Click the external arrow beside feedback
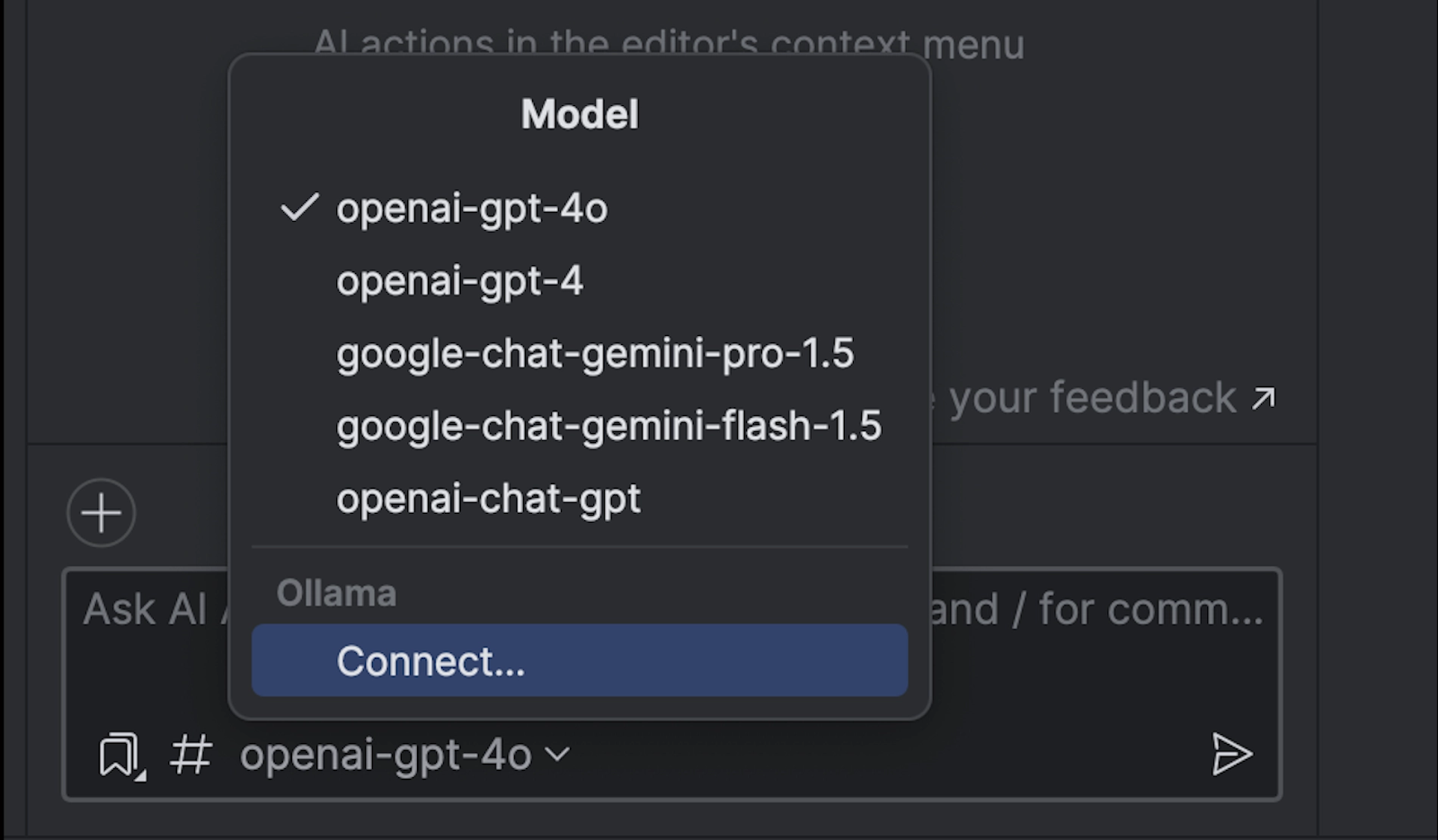The image size is (1438, 840). (1264, 398)
